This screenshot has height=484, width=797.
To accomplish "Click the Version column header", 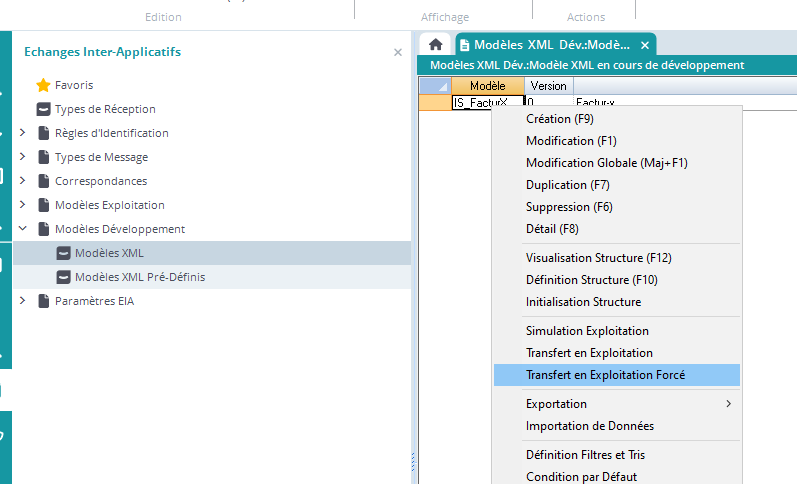I will (x=548, y=86).
